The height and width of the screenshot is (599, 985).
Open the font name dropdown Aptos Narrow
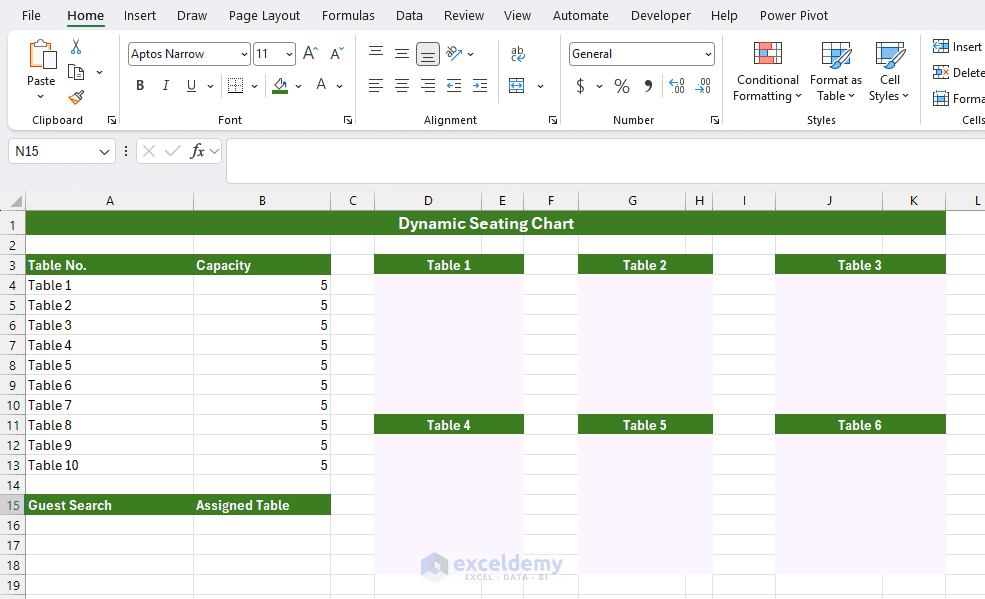point(244,55)
